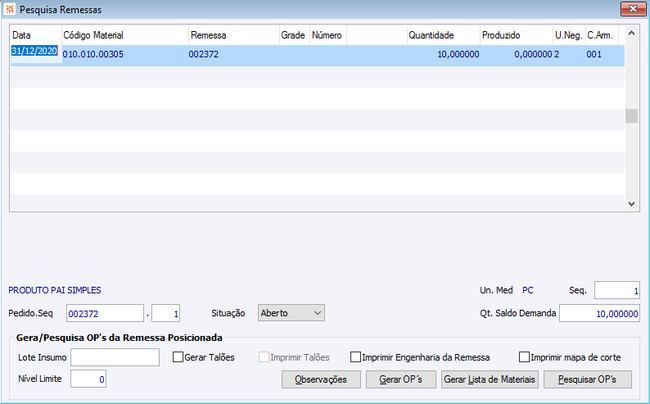The height and width of the screenshot is (404, 650).
Task: Click the Pesquisar OP's button
Action: [587, 379]
